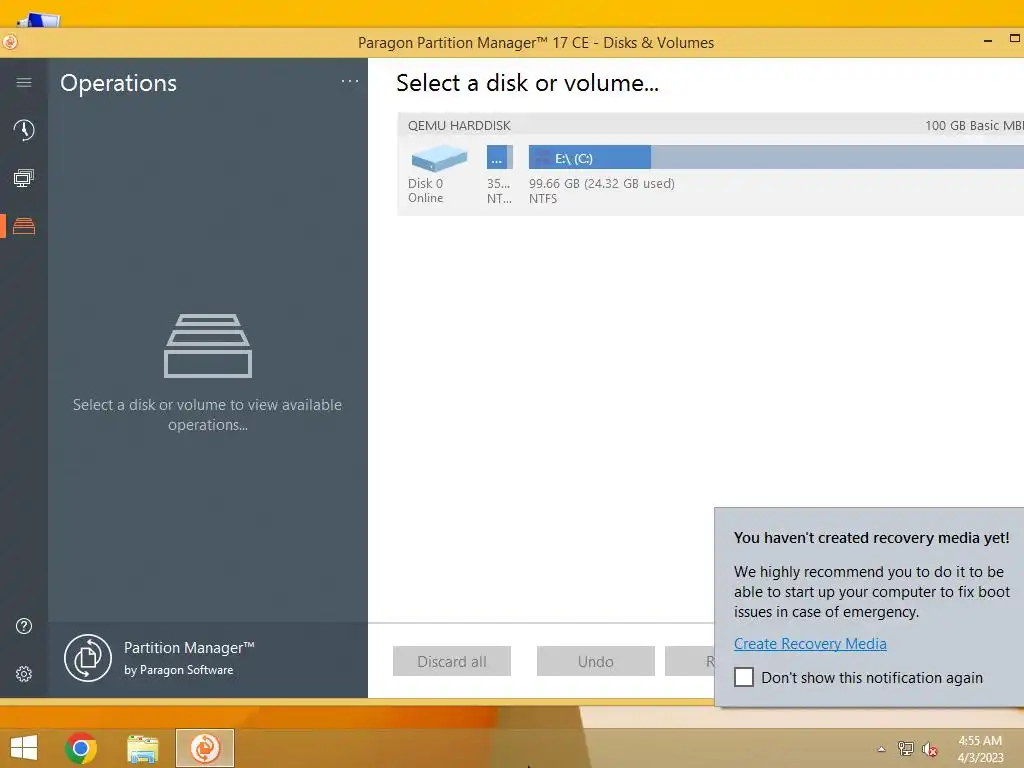
Task: Open the Settings gear icon
Action: (x=24, y=674)
